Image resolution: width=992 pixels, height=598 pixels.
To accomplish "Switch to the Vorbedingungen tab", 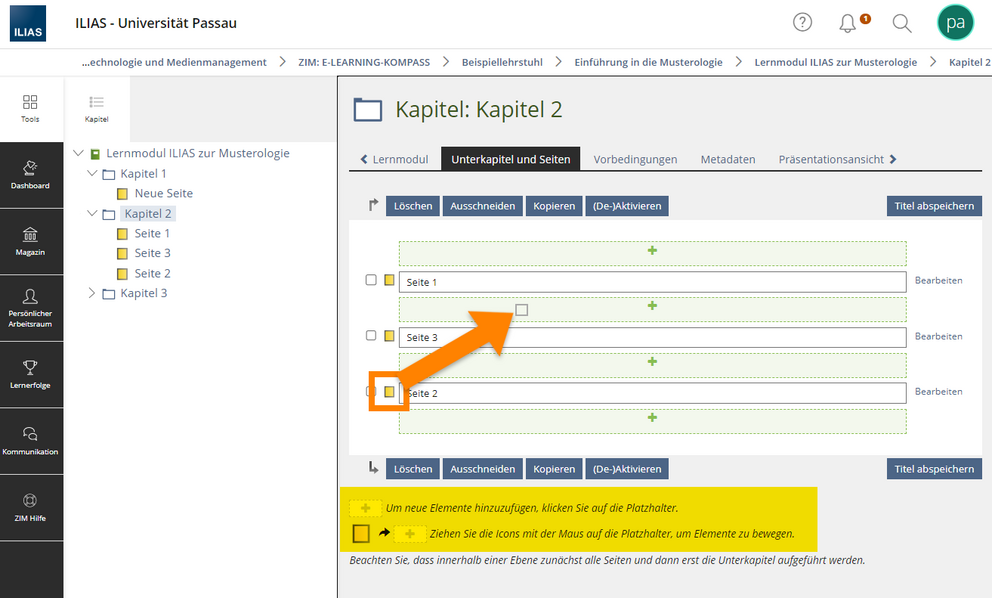I will pyautogui.click(x=635, y=159).
